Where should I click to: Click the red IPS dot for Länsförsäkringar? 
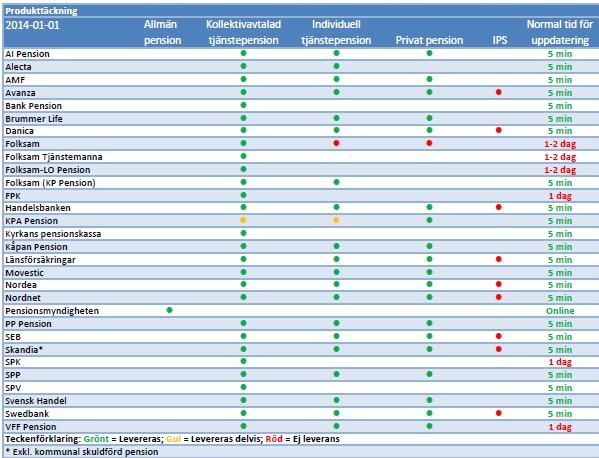(x=499, y=259)
